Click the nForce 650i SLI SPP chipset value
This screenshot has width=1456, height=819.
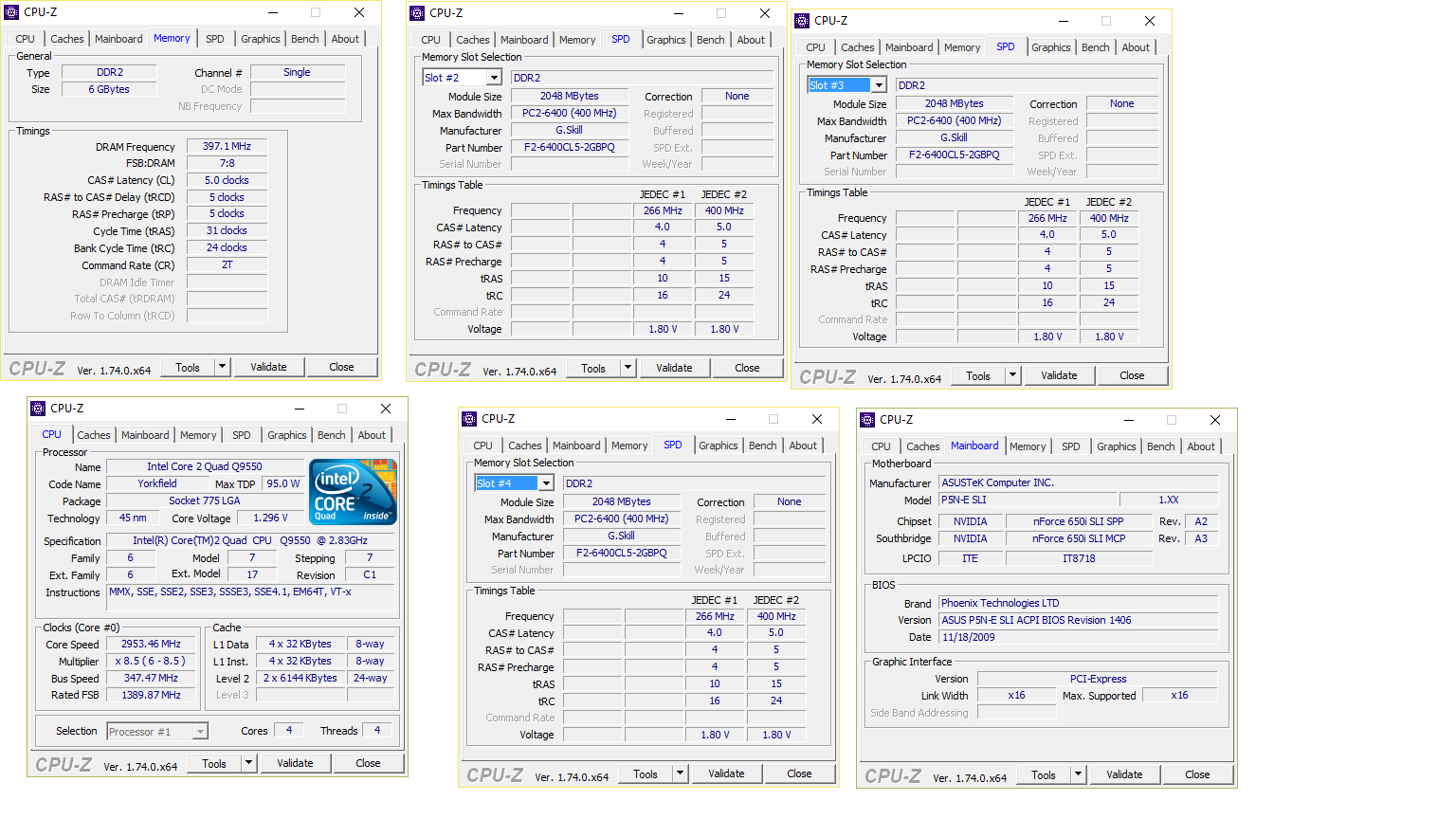click(1079, 521)
